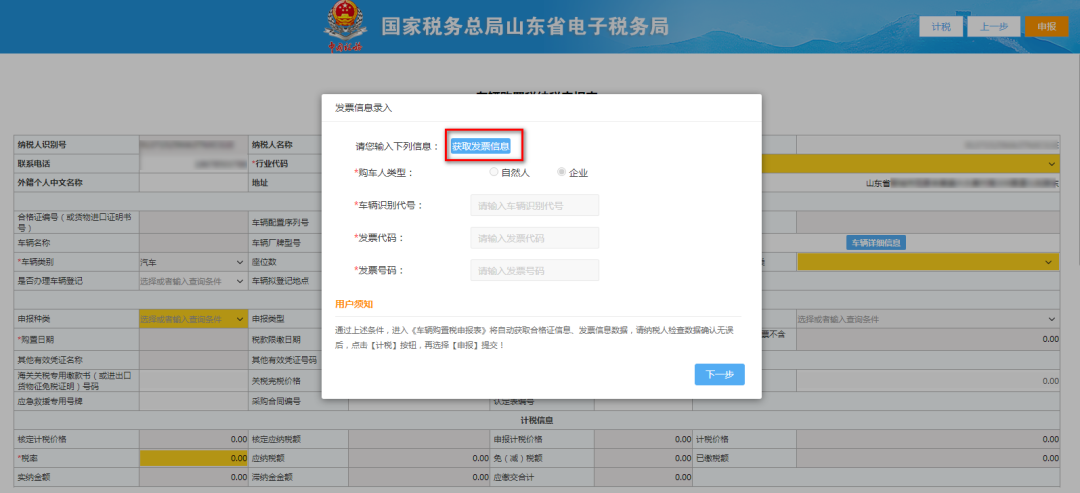Select the 自然人 radio option
1080x493 pixels.
(x=493, y=172)
